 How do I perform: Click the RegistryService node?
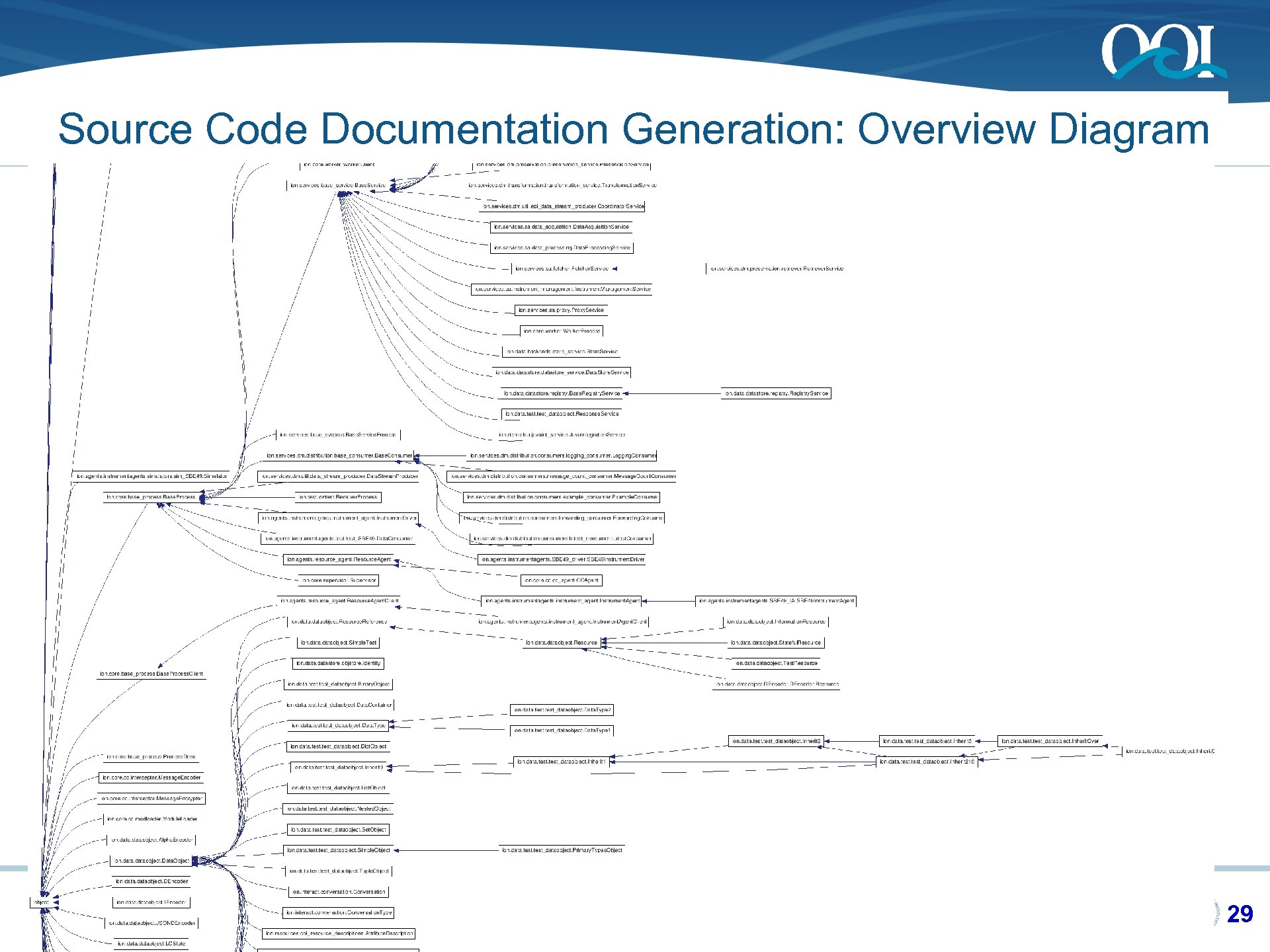(x=776, y=393)
